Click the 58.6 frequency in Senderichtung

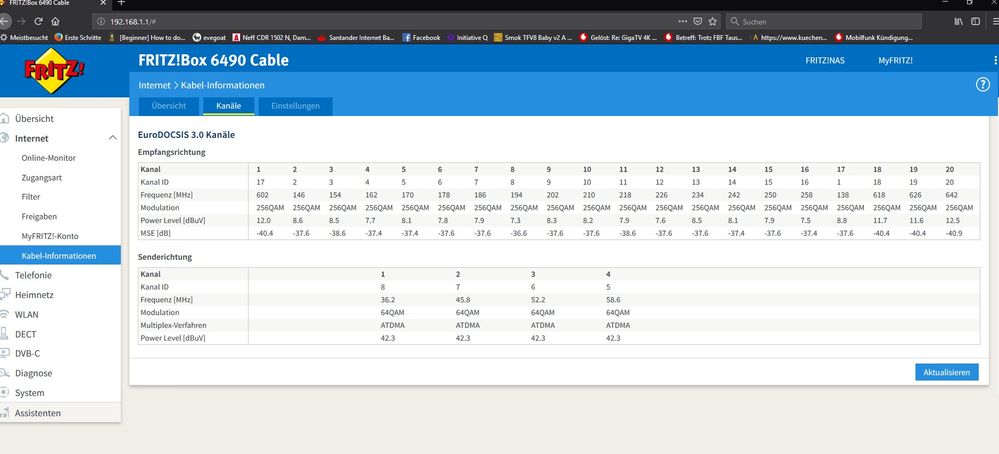(612, 299)
